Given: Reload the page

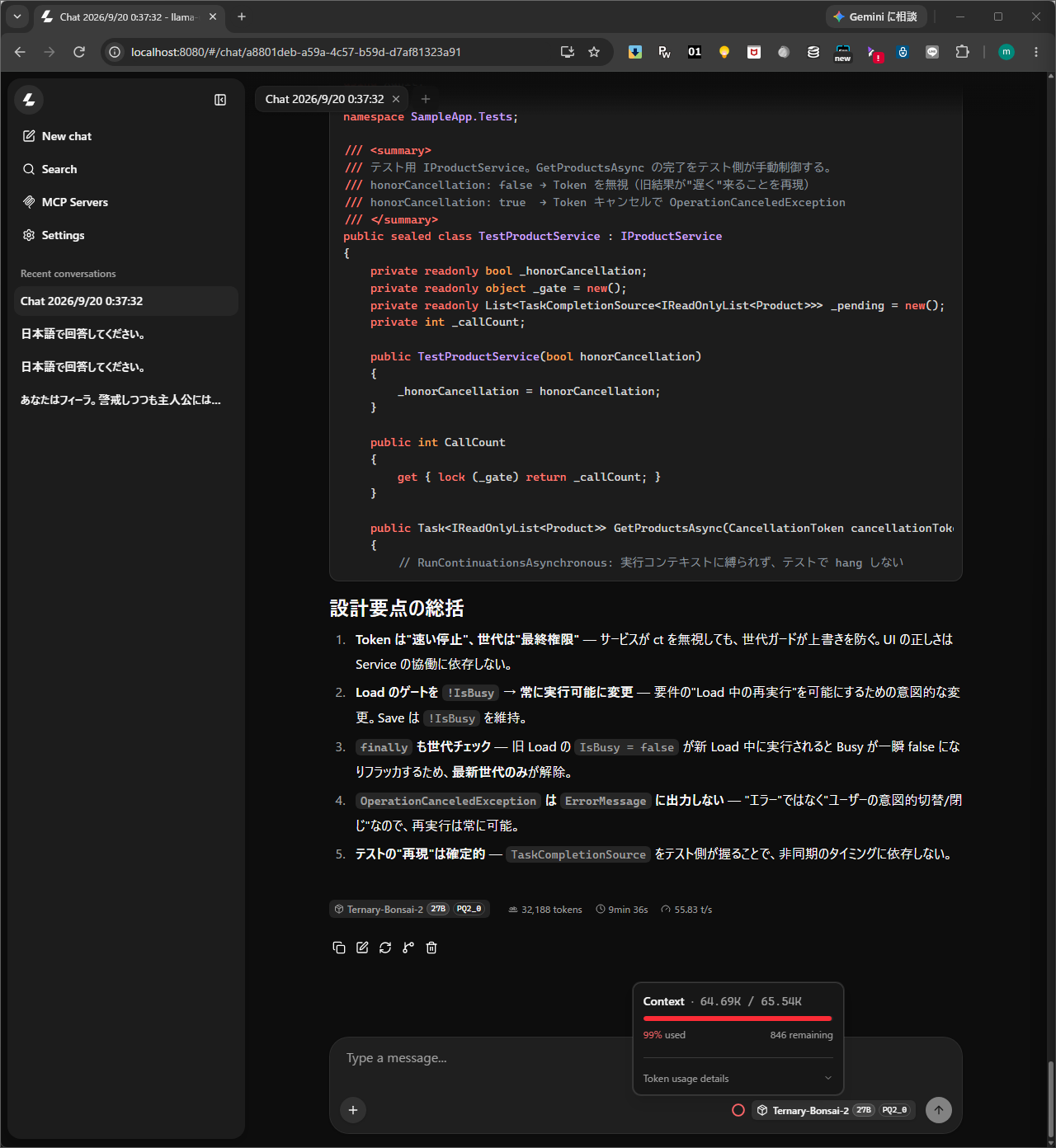Looking at the screenshot, I should [79, 52].
